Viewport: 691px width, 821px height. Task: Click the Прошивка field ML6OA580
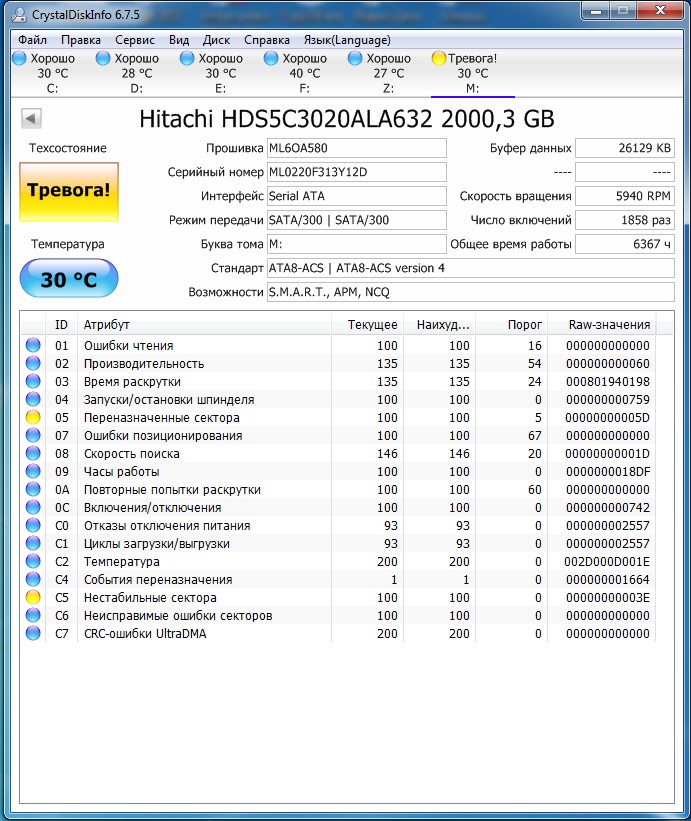tap(356, 148)
